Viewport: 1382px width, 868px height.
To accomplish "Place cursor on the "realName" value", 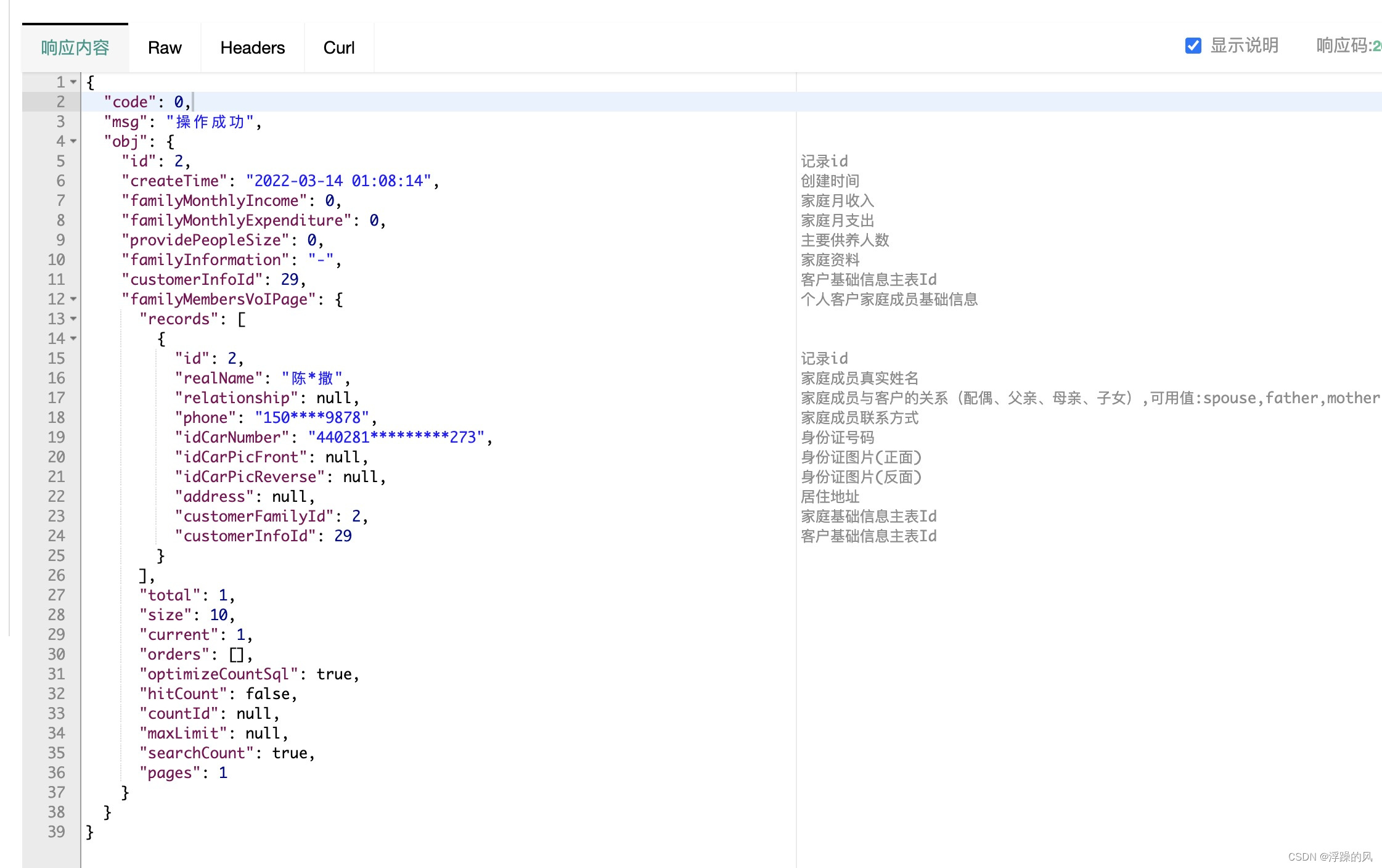I will 312,378.
